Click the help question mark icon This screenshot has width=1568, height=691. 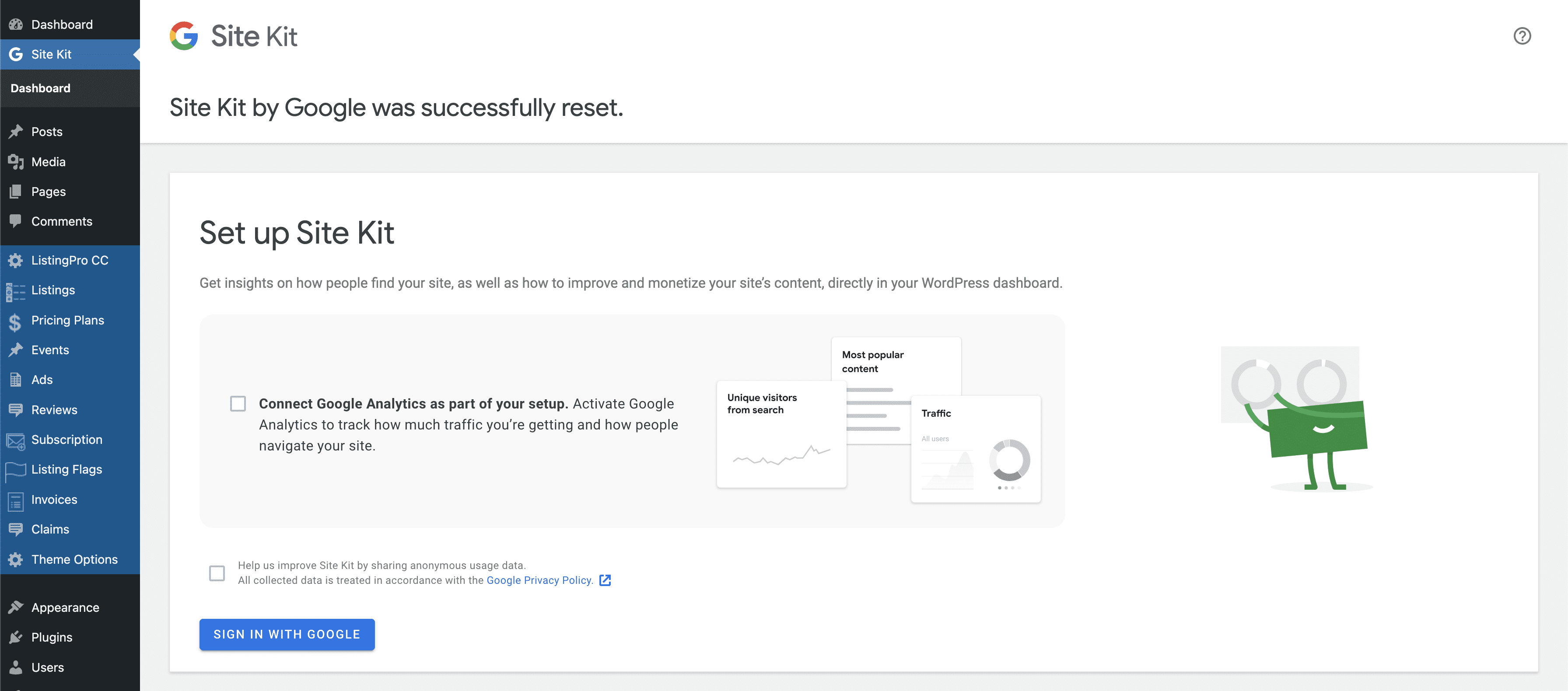tap(1522, 36)
